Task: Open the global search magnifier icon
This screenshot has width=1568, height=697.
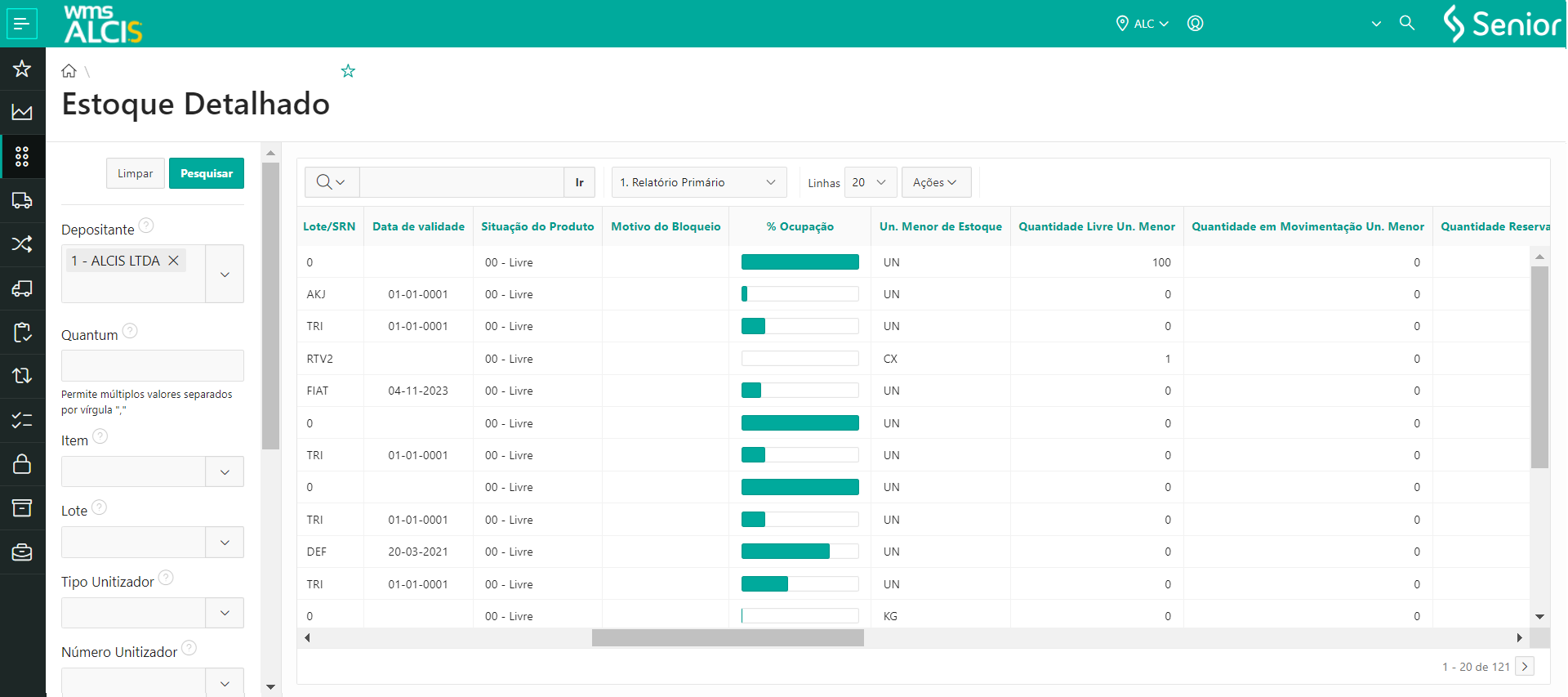Action: point(1406,23)
